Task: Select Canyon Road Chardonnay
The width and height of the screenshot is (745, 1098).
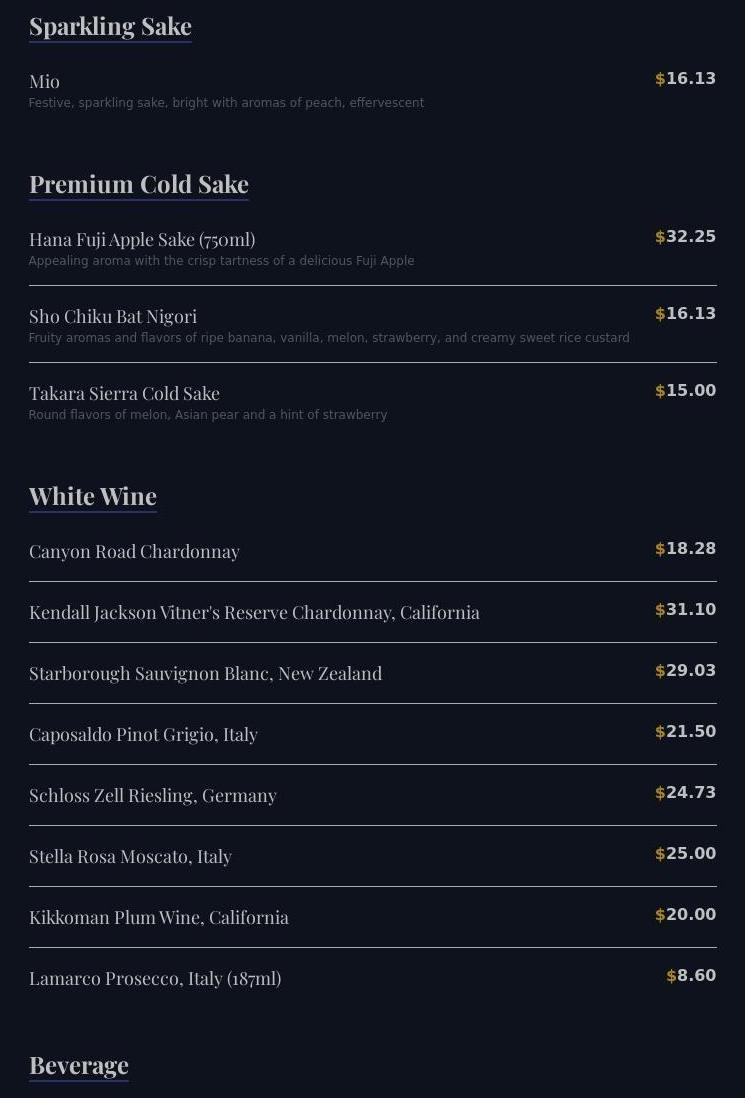Action: pos(372,551)
